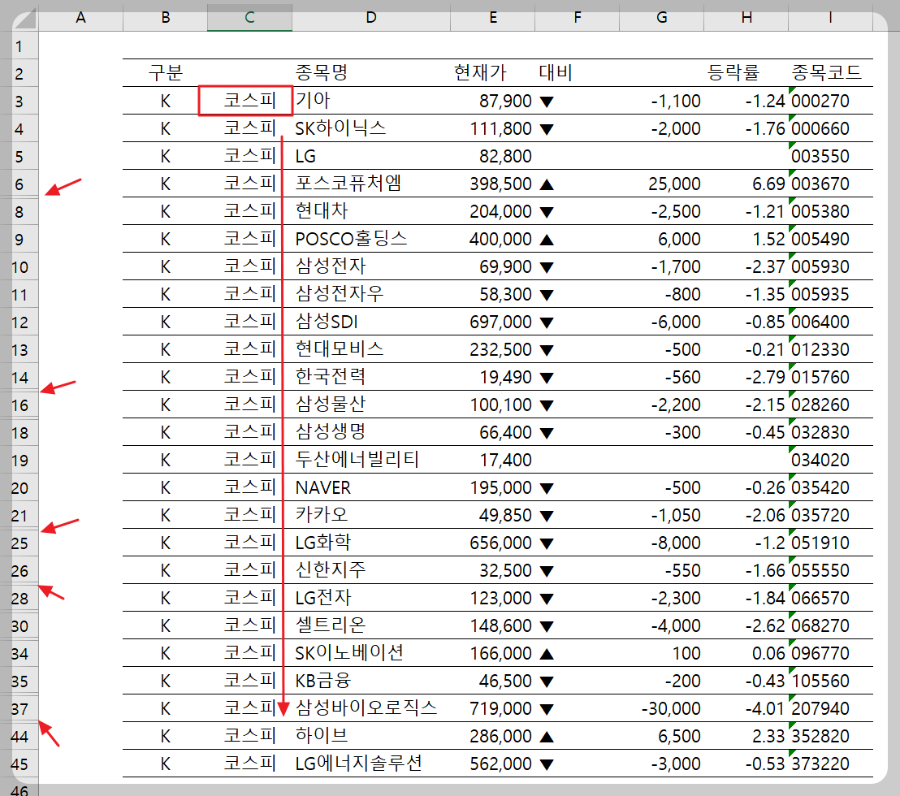Select row 6 header

20,184
